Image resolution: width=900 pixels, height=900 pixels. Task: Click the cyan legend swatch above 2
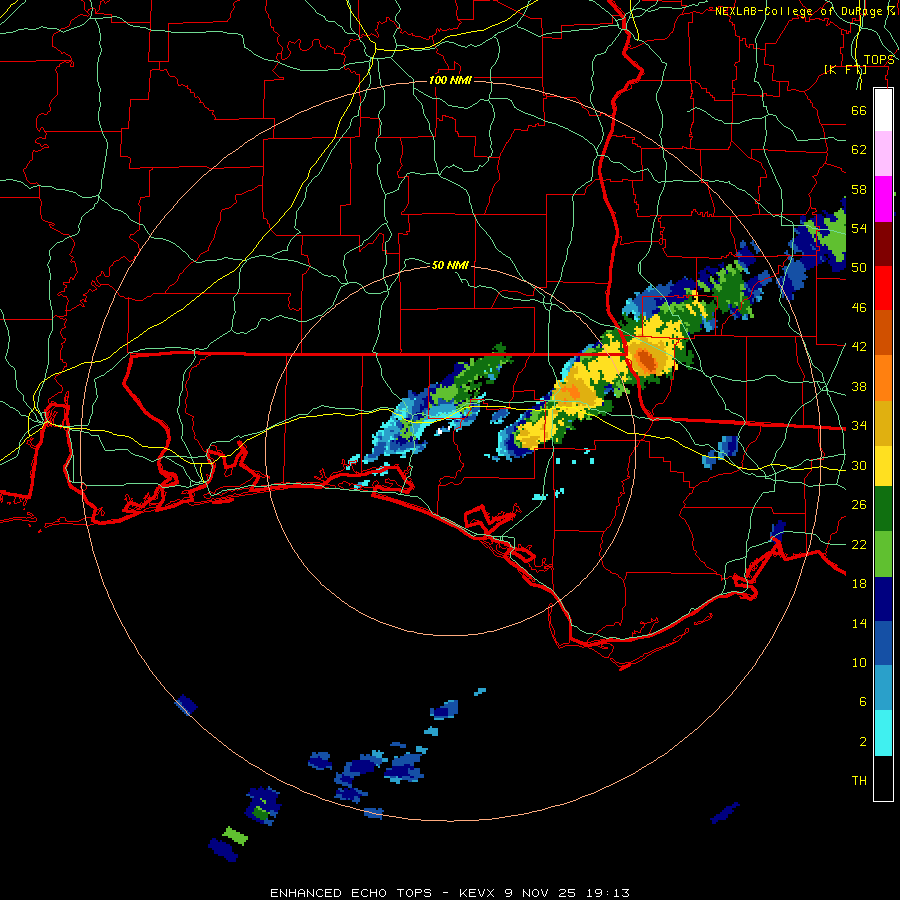[x=883, y=733]
